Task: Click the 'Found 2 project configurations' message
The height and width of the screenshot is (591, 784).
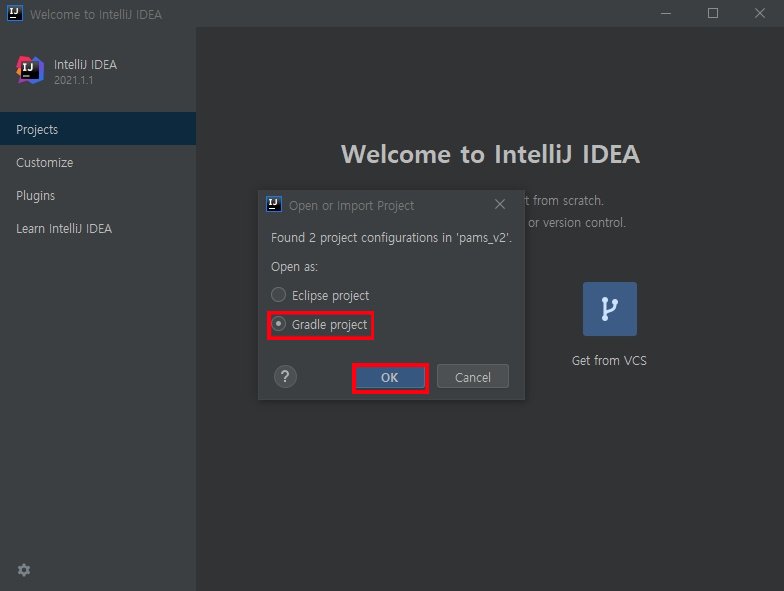Action: click(392, 238)
